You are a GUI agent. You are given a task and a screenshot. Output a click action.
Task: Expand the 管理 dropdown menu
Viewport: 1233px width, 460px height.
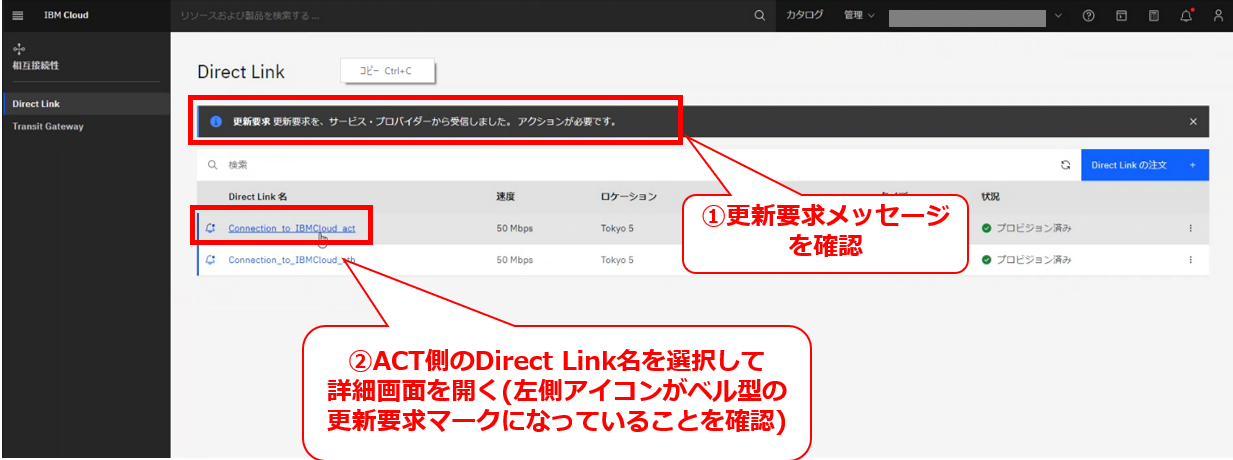(858, 15)
